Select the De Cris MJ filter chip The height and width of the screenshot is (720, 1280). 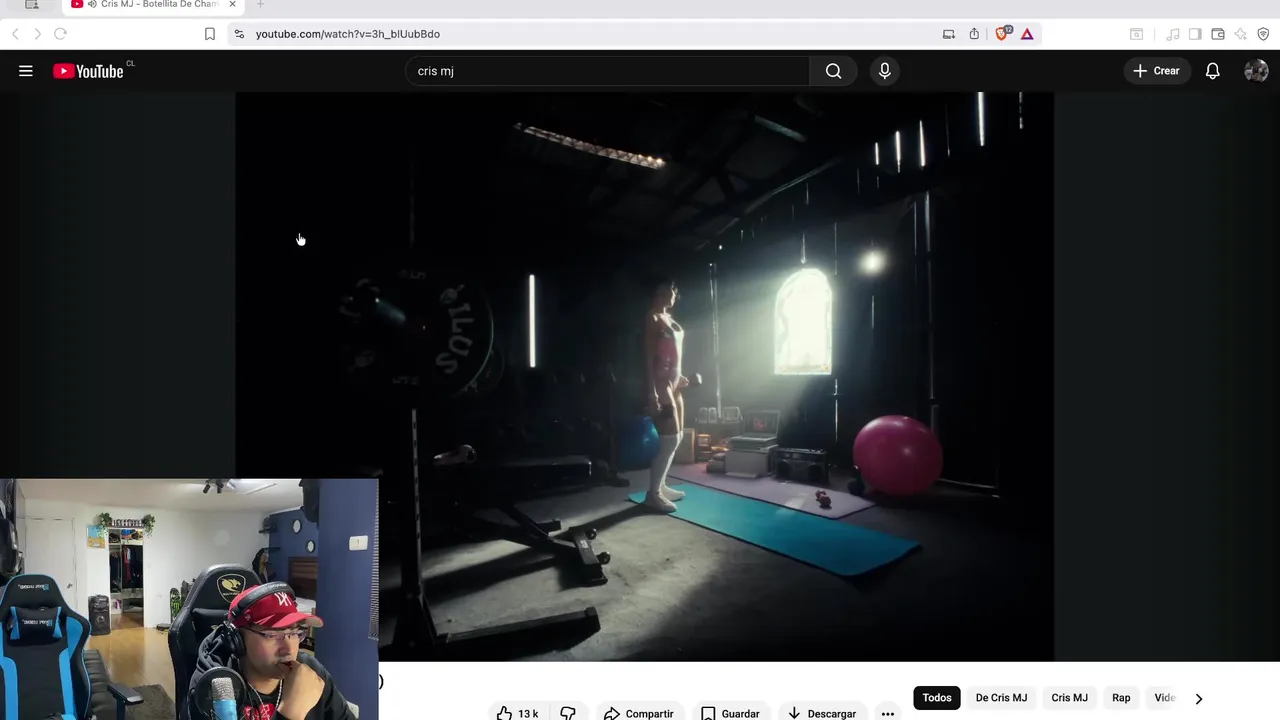pyautogui.click(x=1001, y=698)
